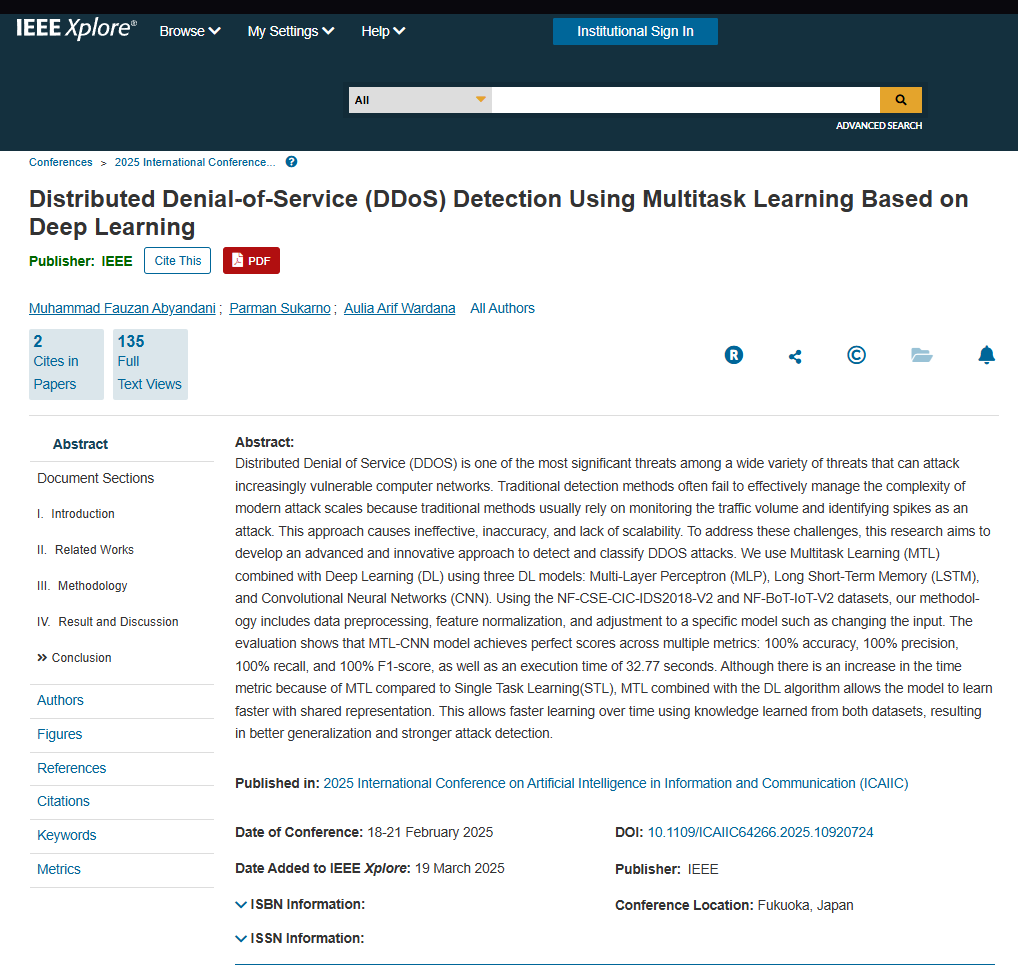This screenshot has height=975, width=1018.
Task: Click the breadcrumb help question mark icon
Action: pos(292,162)
